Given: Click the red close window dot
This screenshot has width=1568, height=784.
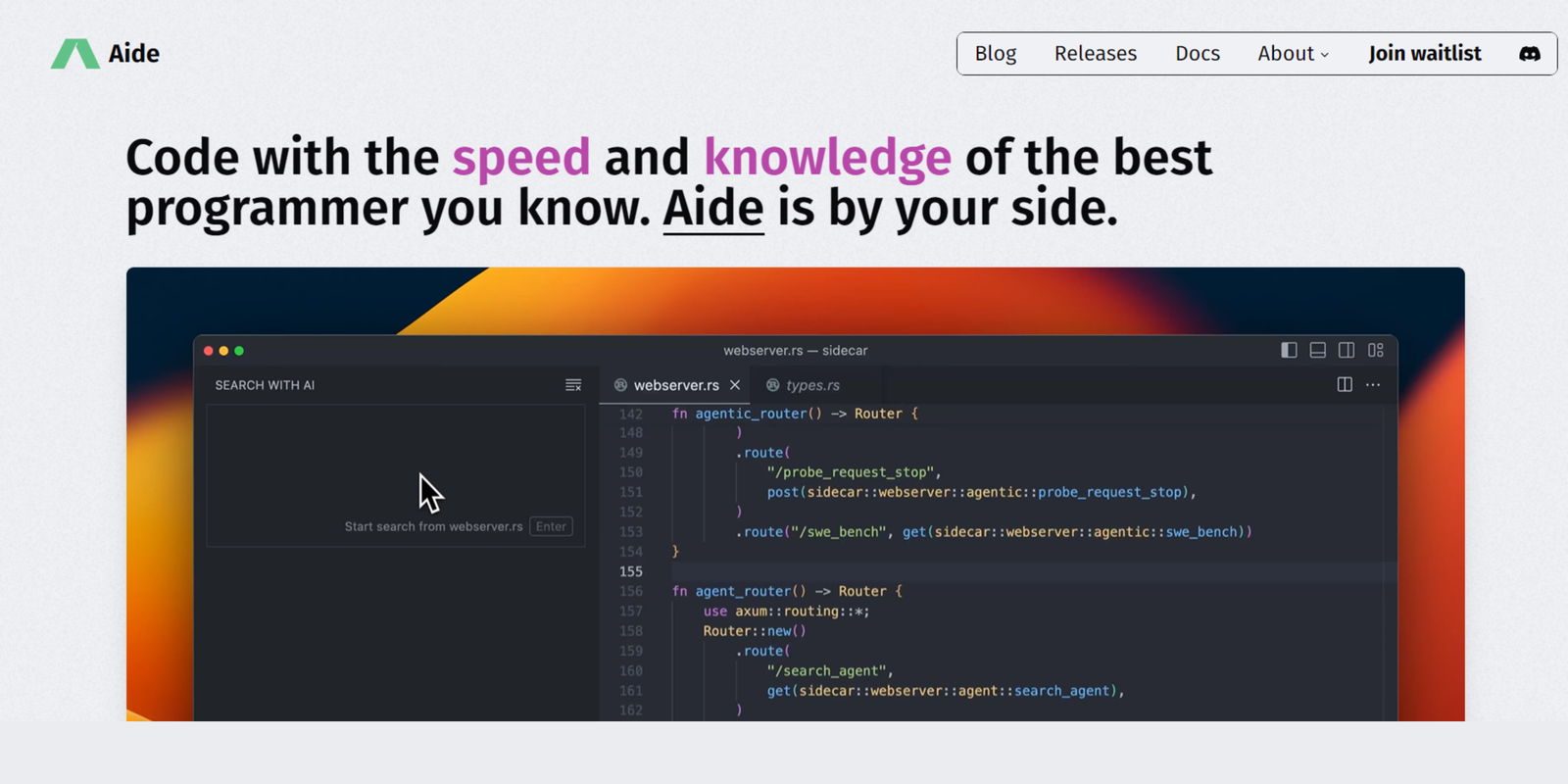Looking at the screenshot, I should pos(209,351).
